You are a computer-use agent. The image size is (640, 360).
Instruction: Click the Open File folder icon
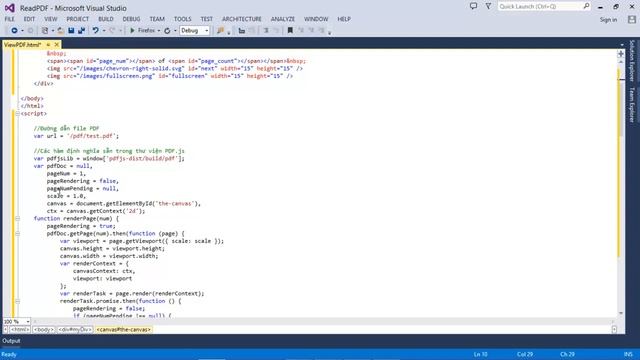[60, 31]
